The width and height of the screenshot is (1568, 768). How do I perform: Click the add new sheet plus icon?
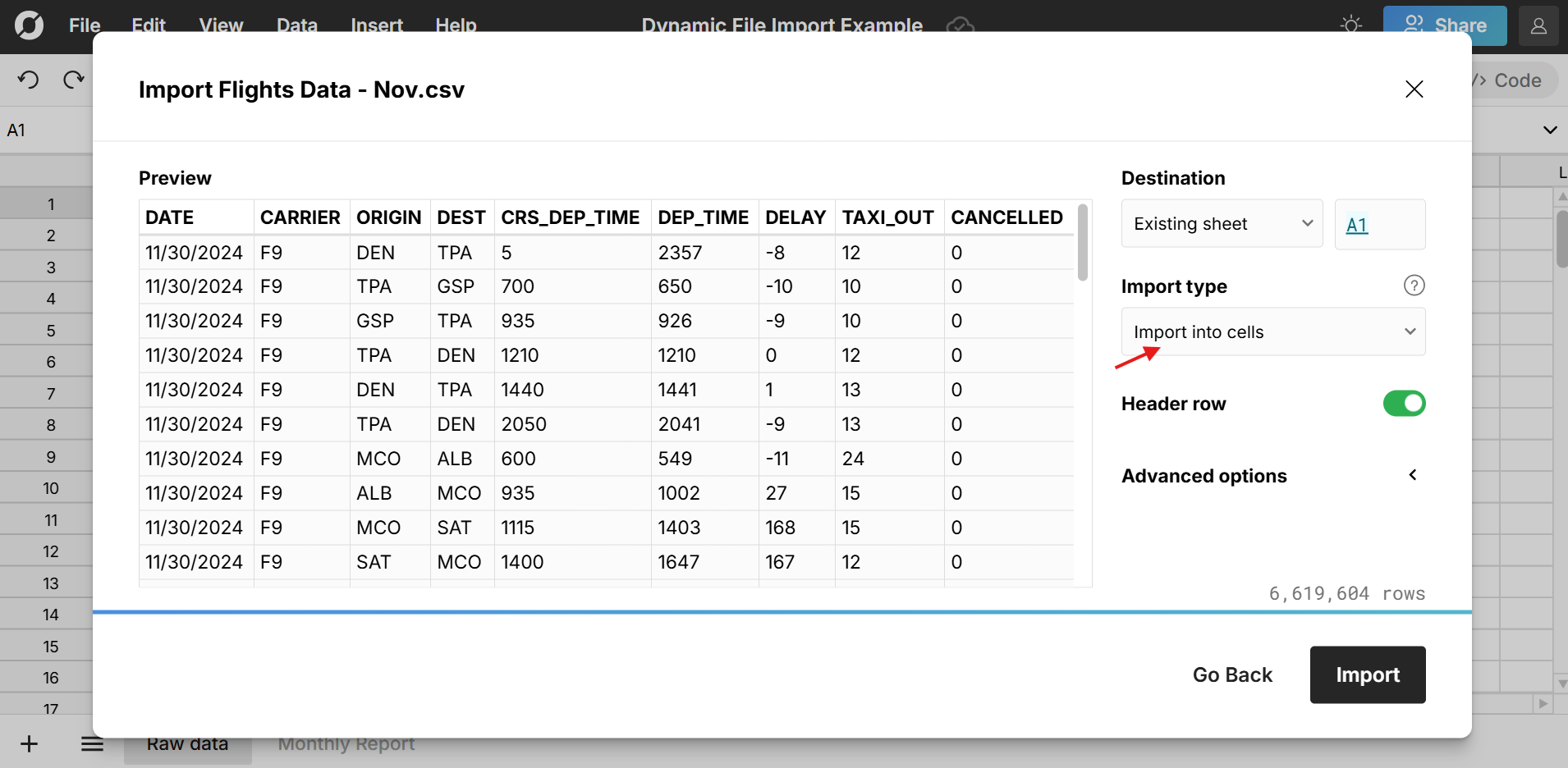(x=29, y=744)
